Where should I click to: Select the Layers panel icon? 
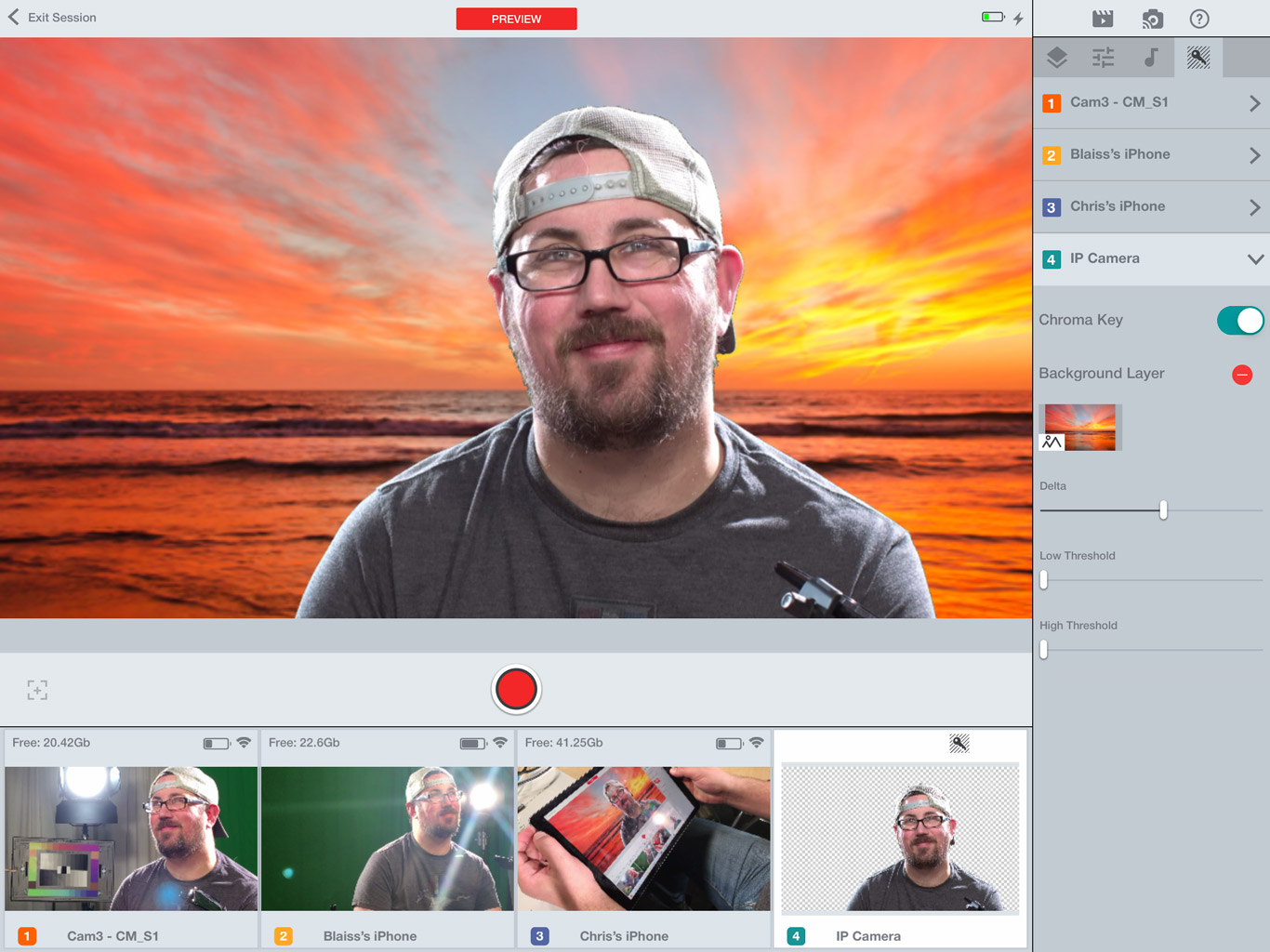tap(1056, 58)
